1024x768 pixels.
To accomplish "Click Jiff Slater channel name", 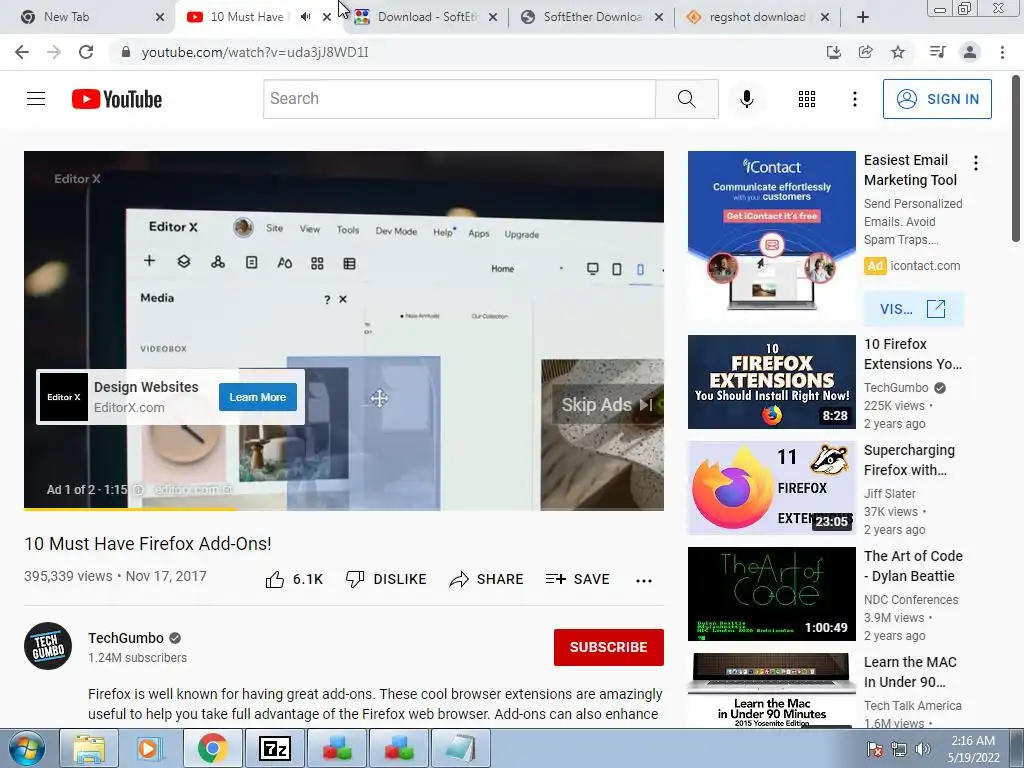I will [x=889, y=494].
